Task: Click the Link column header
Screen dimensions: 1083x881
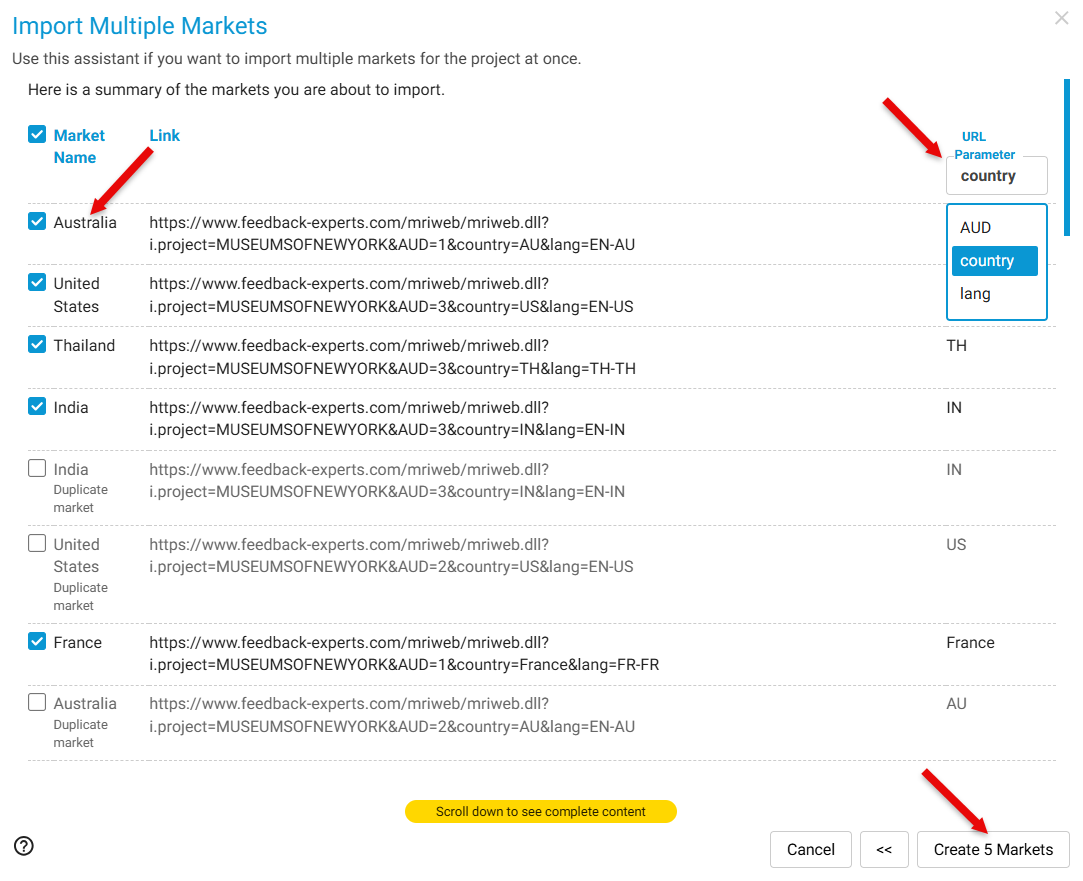Action: [164, 135]
